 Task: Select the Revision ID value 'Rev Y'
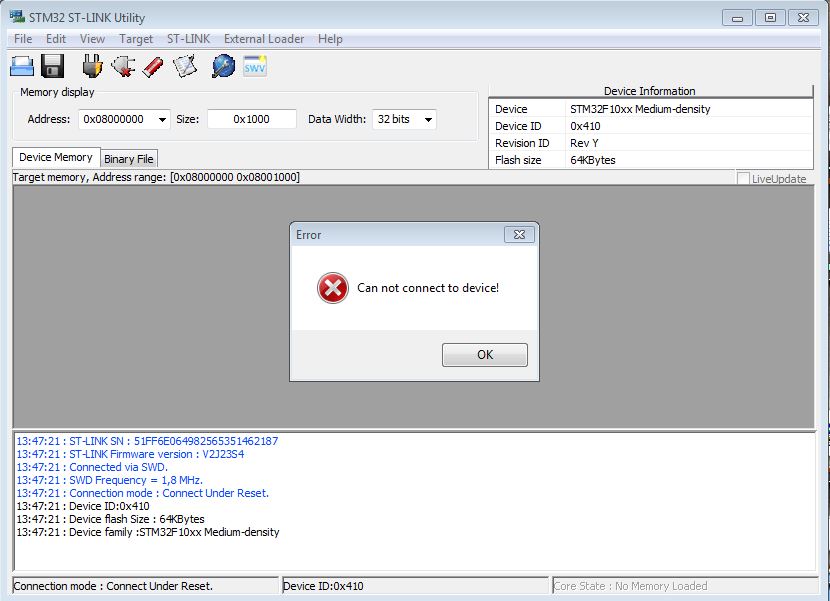[x=584, y=143]
